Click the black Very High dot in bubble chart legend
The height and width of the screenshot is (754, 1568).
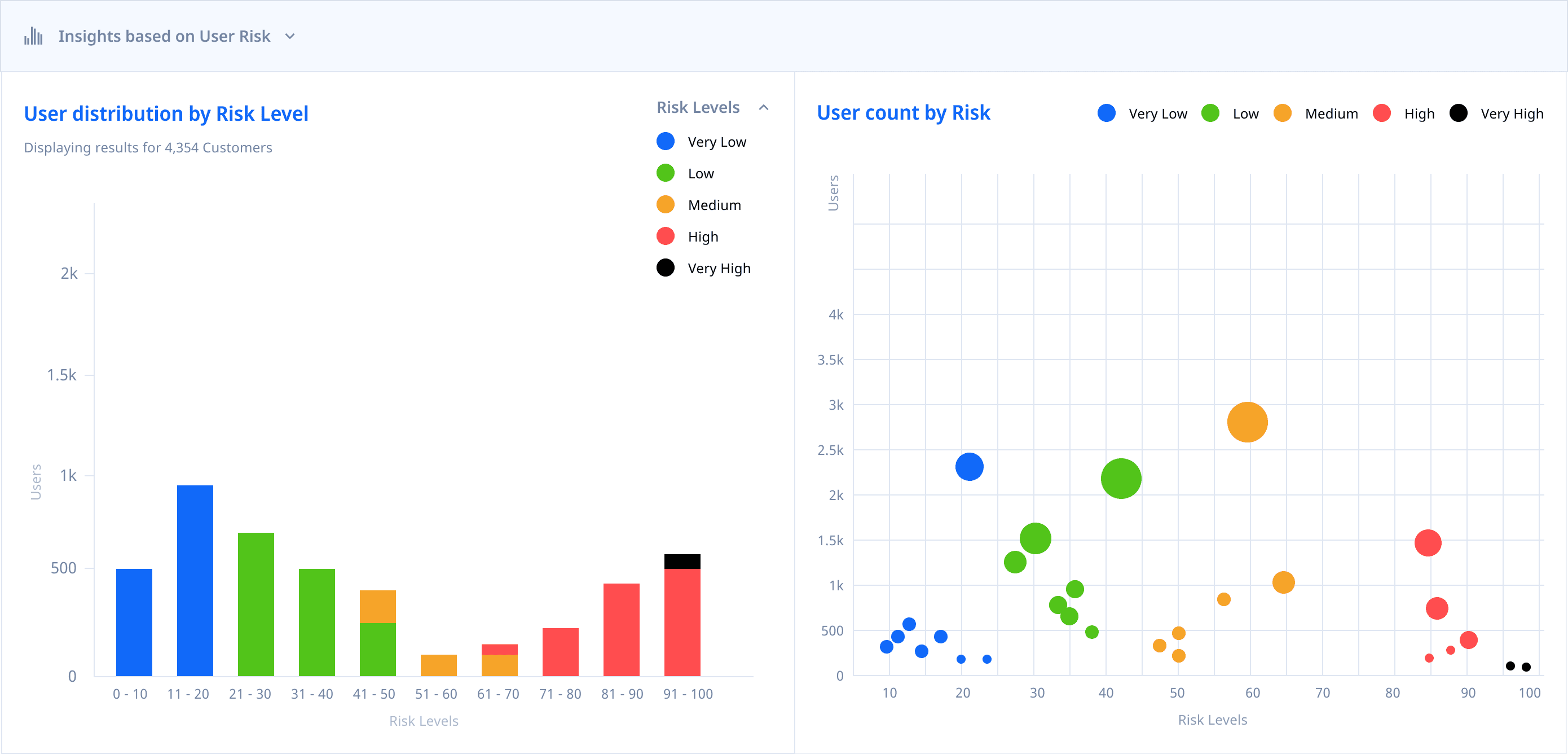coord(1458,113)
